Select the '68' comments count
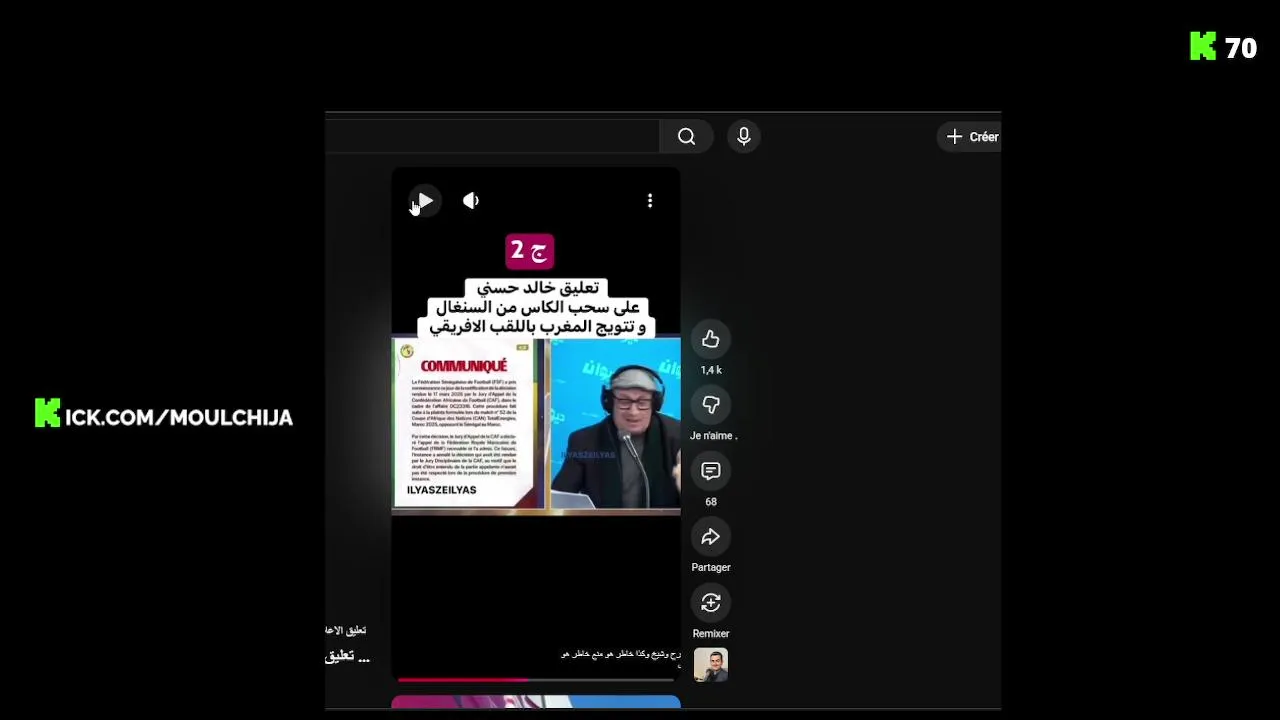This screenshot has width=1280, height=720. (711, 502)
